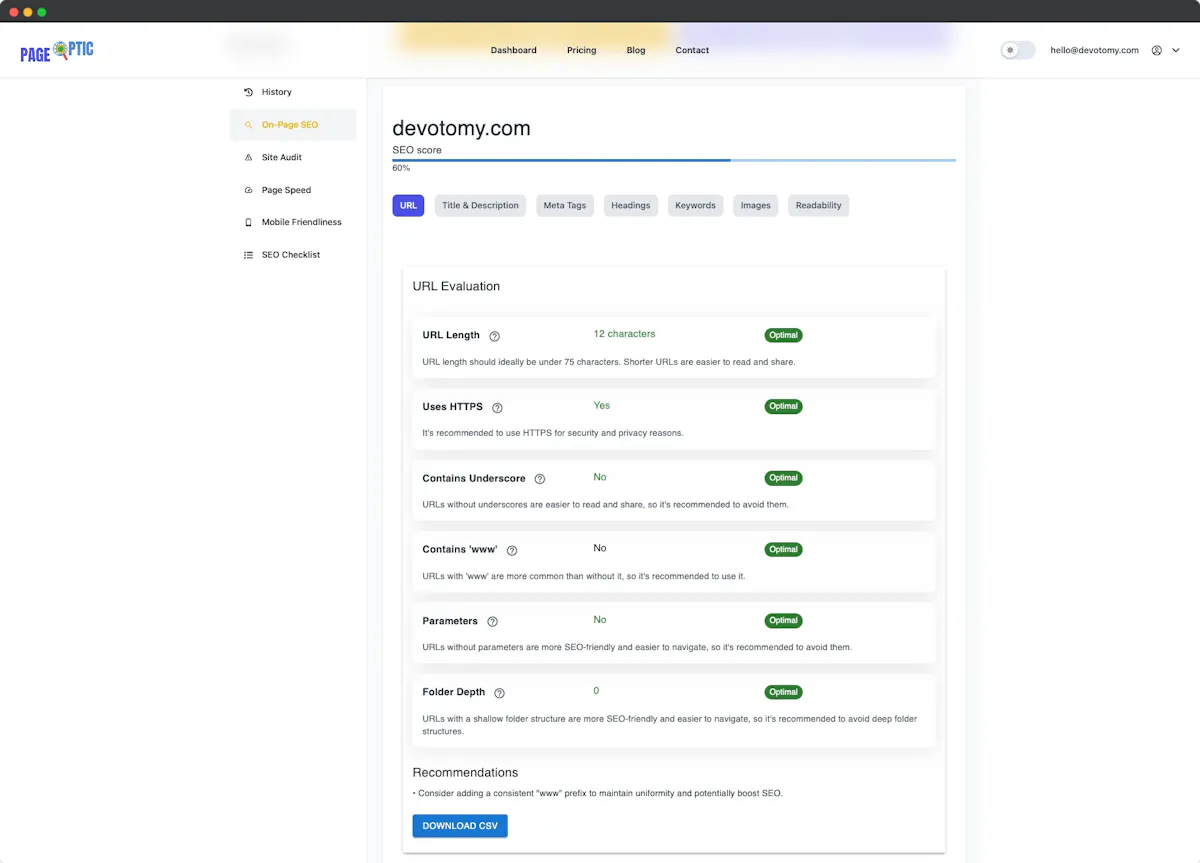Click the user account avatar icon
Screen dimensions: 1200x863
[1157, 50]
